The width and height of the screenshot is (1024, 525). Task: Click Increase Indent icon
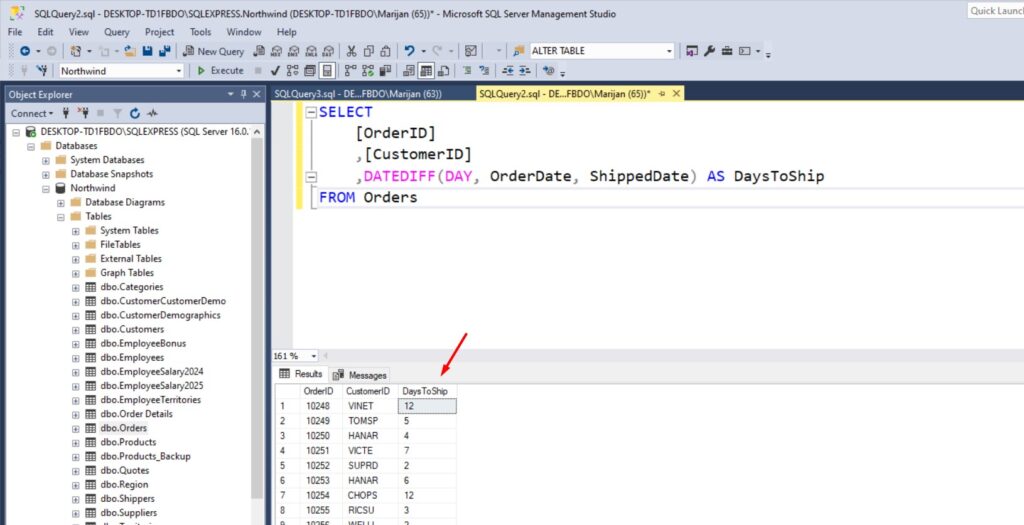pyautogui.click(x=524, y=71)
